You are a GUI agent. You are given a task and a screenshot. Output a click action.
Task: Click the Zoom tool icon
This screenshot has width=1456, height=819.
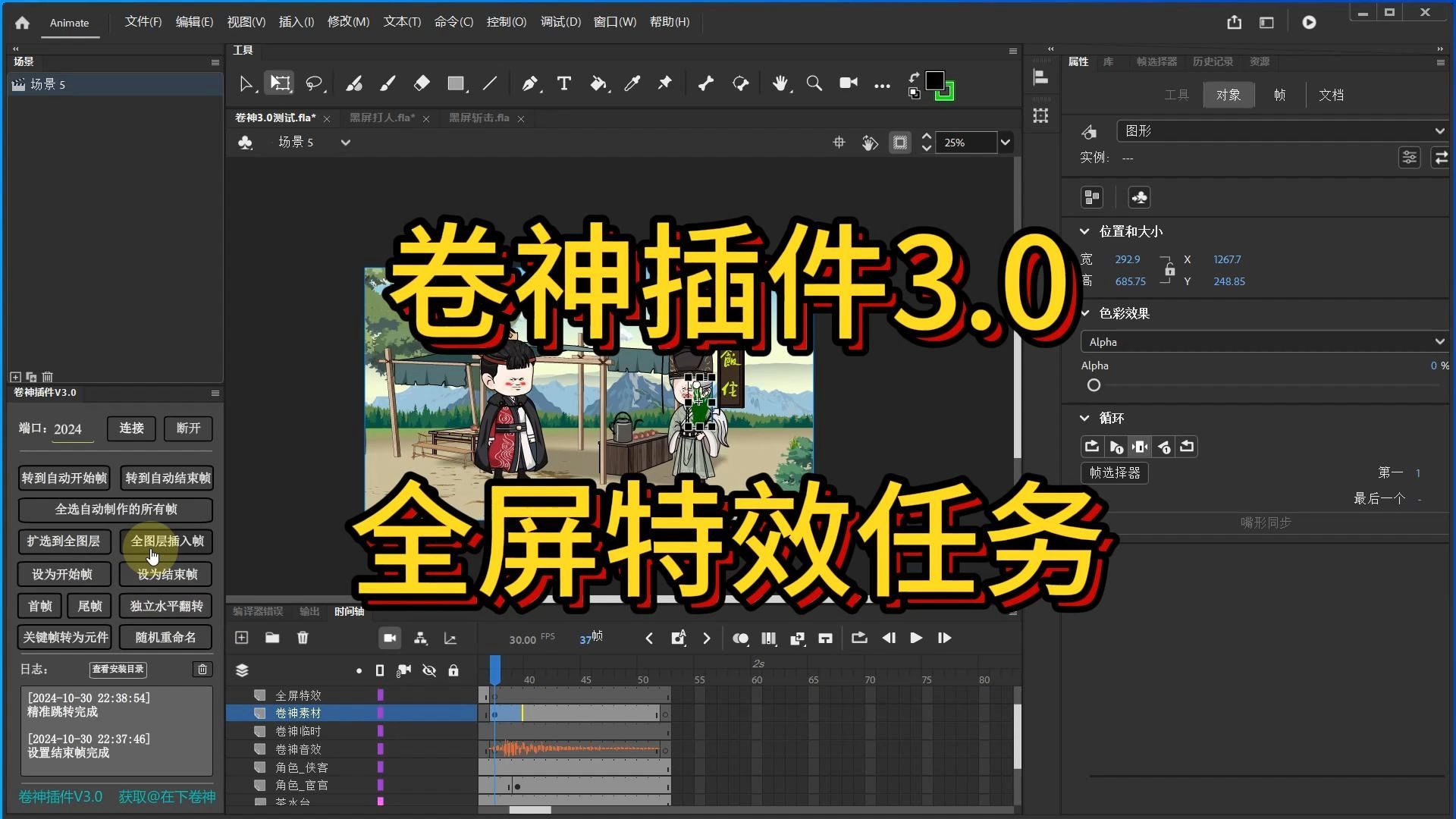(x=814, y=83)
